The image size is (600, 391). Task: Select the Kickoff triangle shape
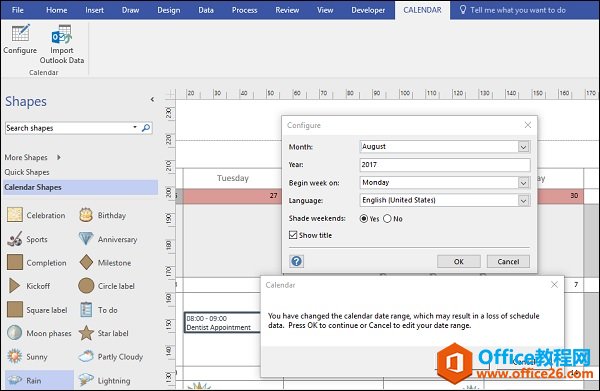(x=15, y=286)
